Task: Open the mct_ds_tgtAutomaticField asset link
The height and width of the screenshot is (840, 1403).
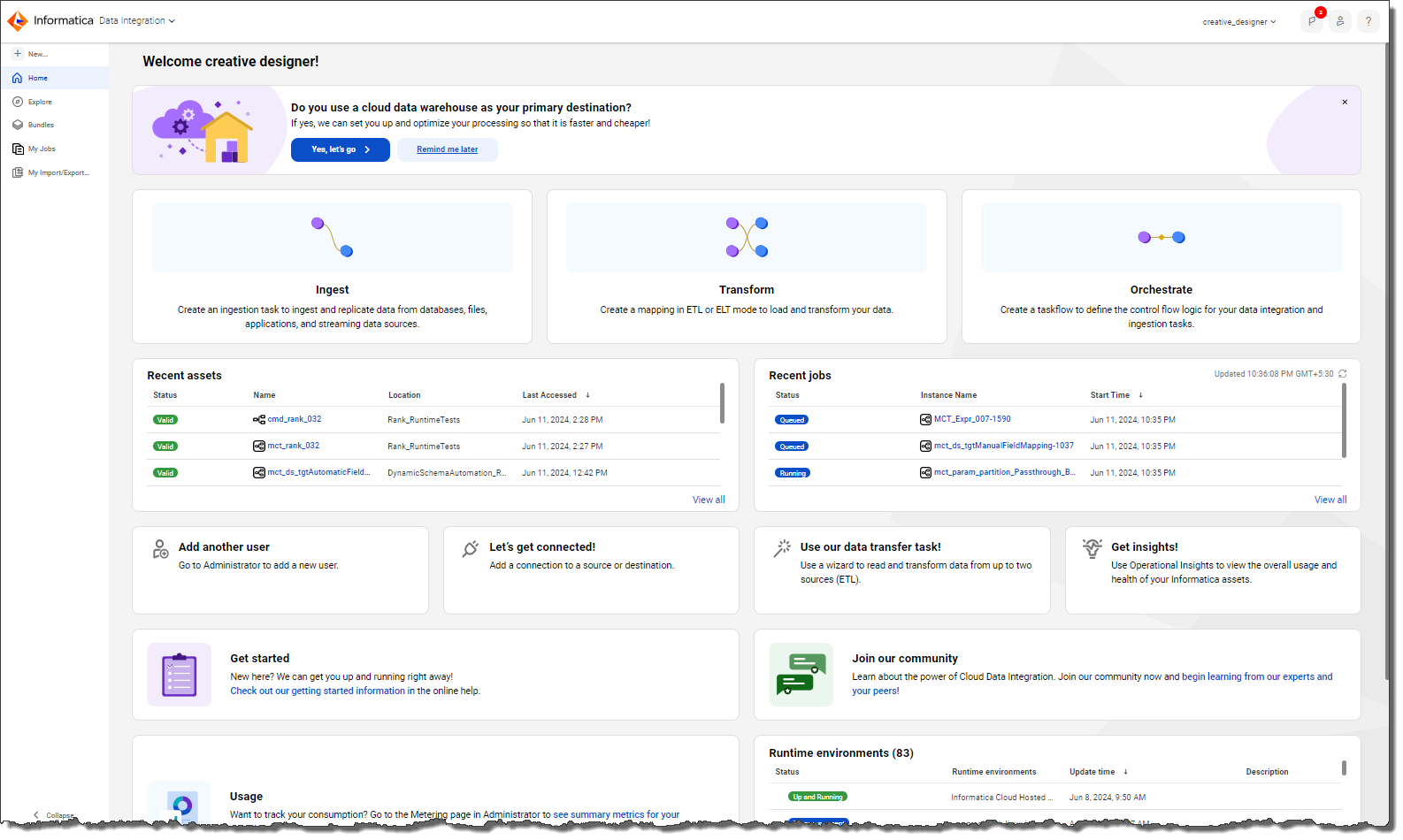Action: click(318, 472)
